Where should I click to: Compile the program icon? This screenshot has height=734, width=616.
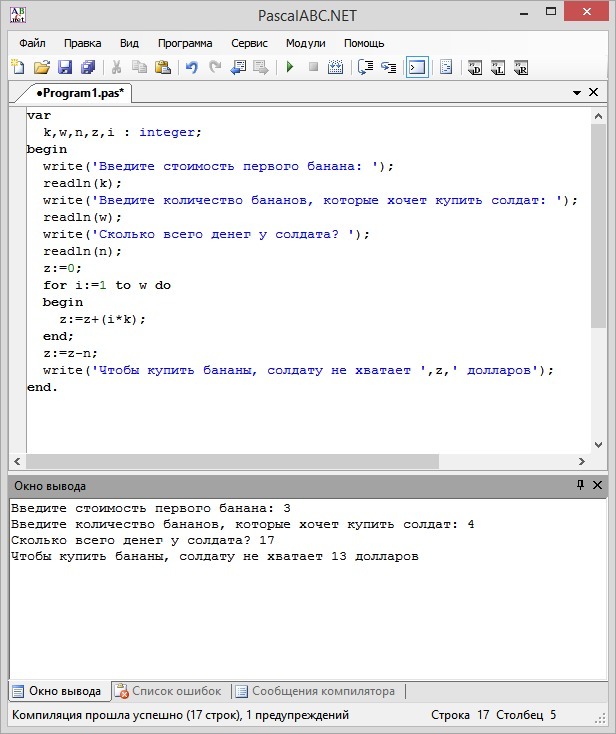click(x=335, y=67)
